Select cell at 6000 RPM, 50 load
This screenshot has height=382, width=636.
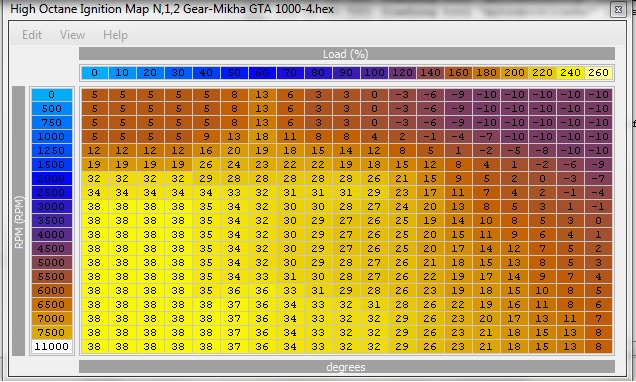(x=234, y=291)
